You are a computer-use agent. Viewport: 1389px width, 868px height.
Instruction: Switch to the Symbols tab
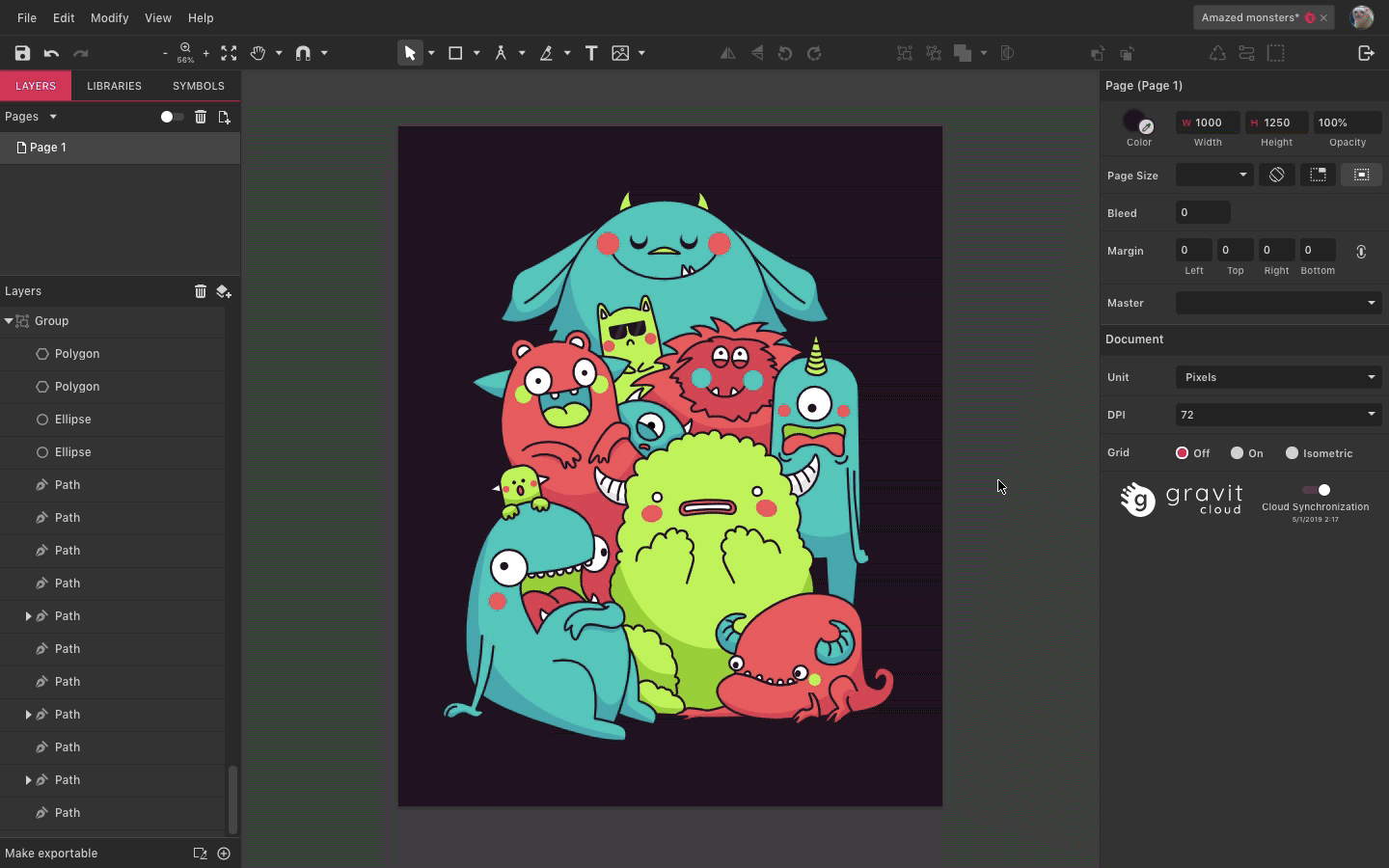199,86
